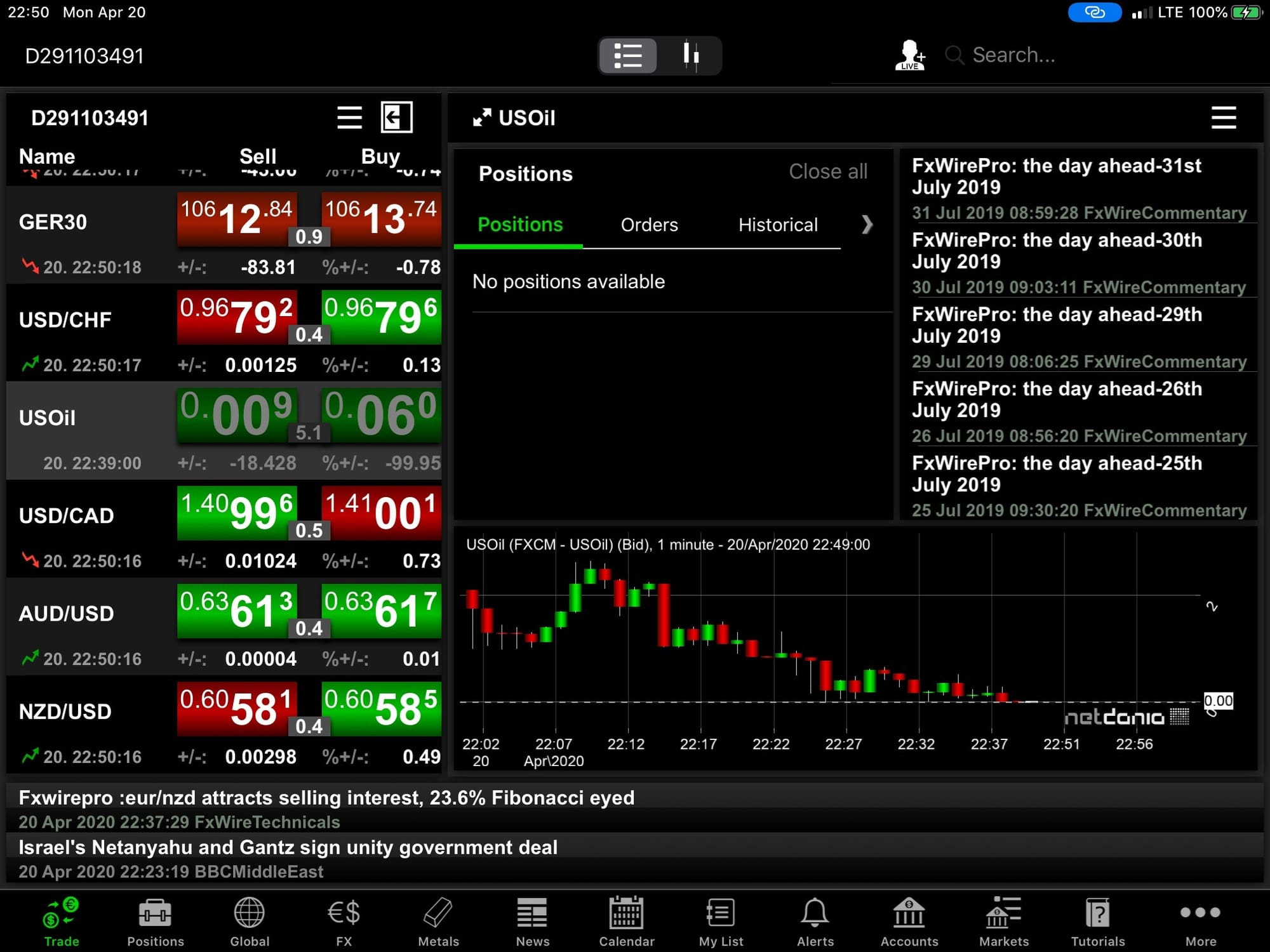1270x952 pixels.
Task: Switch to the Historical tab
Action: (777, 225)
